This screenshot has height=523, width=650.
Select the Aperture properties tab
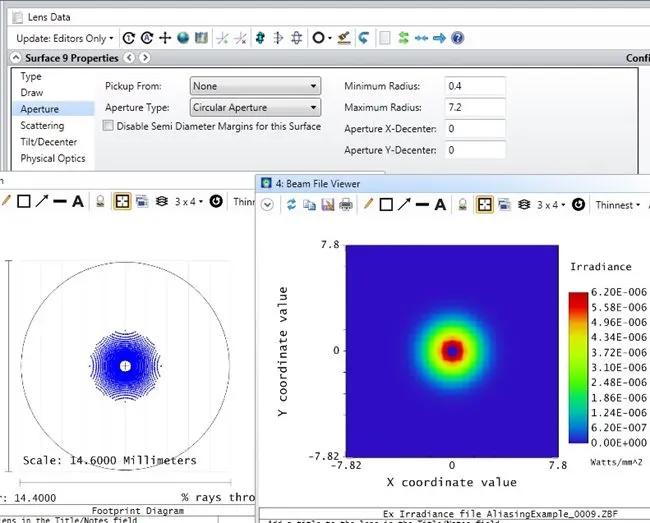[53, 109]
